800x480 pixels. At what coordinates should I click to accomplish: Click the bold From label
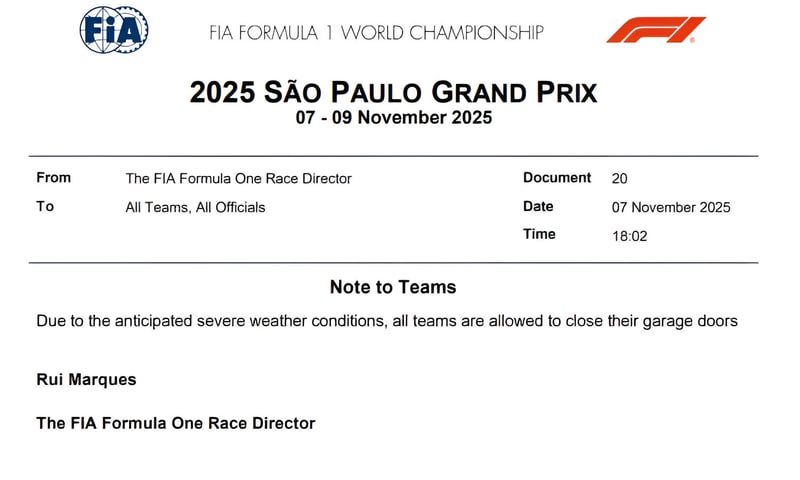click(54, 178)
